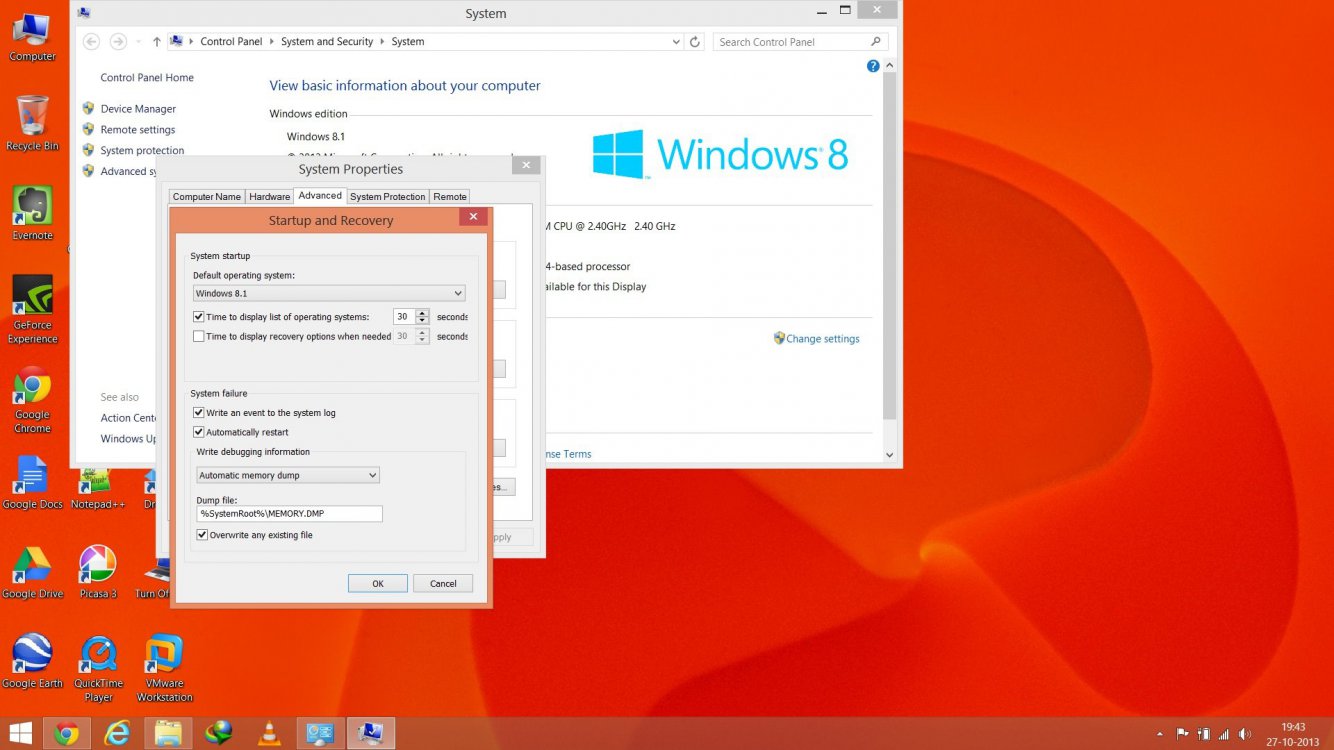Open the Remote tab in System Properties

click(x=450, y=197)
